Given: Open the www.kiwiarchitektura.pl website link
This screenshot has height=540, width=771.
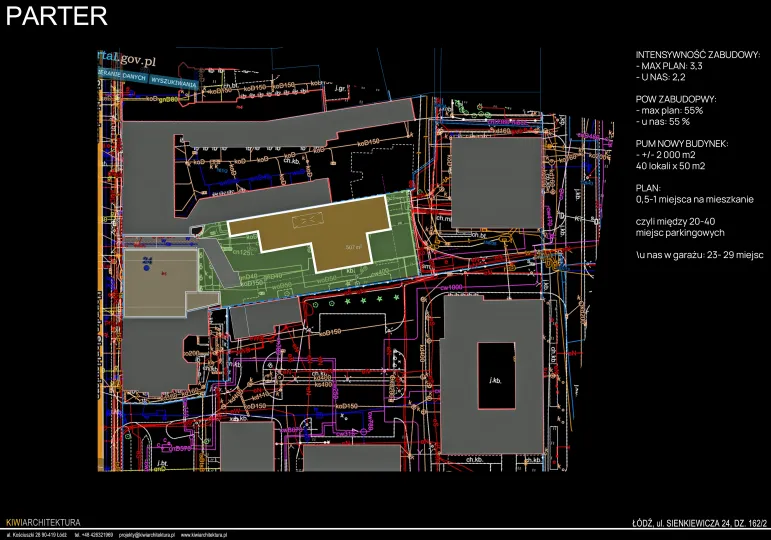Looking at the screenshot, I should point(200,535).
